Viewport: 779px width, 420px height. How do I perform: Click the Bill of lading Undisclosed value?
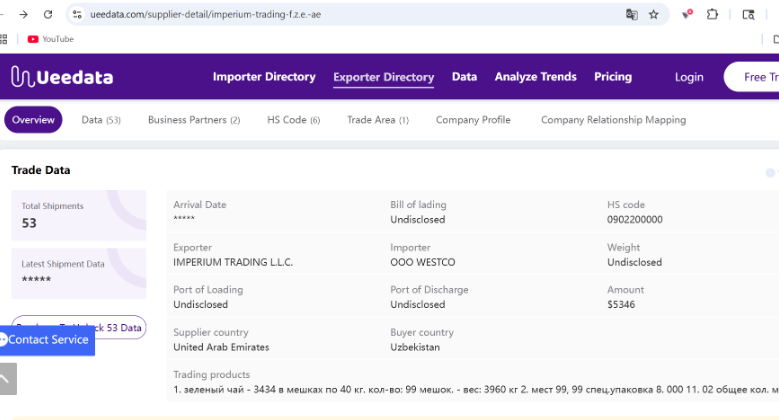pos(417,219)
